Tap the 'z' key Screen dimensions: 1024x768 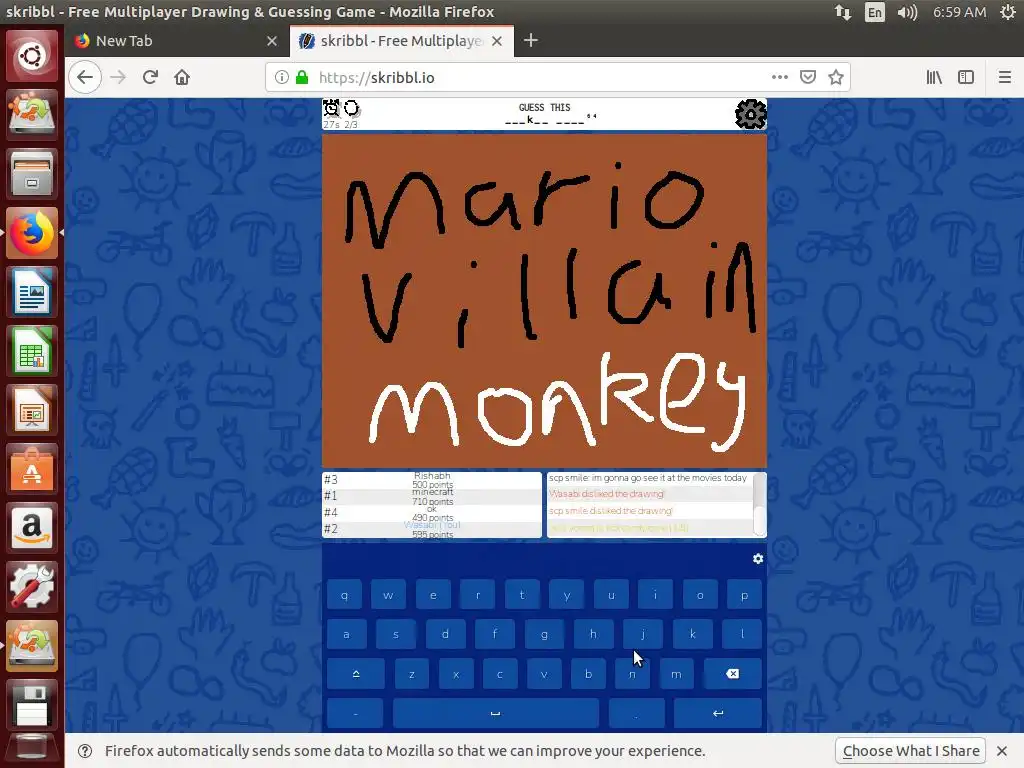click(412, 673)
